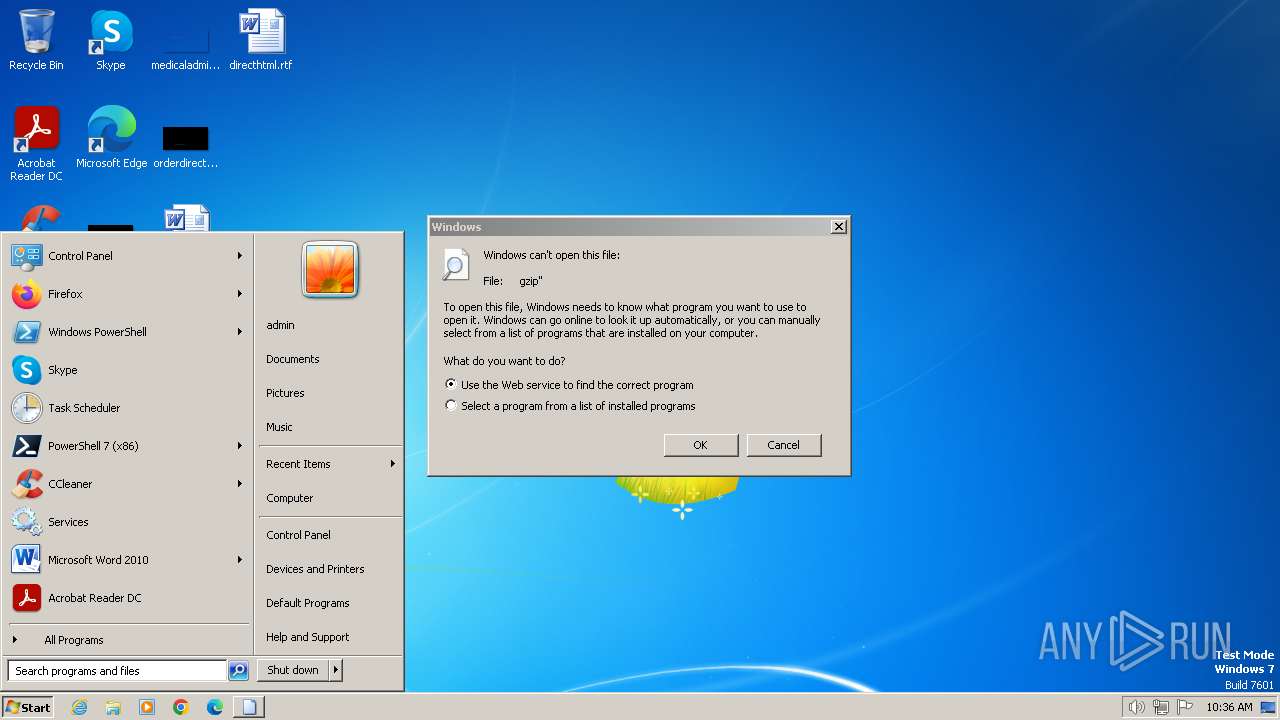Open Computer from the Start menu
This screenshot has height=720, width=1280.
(x=290, y=498)
